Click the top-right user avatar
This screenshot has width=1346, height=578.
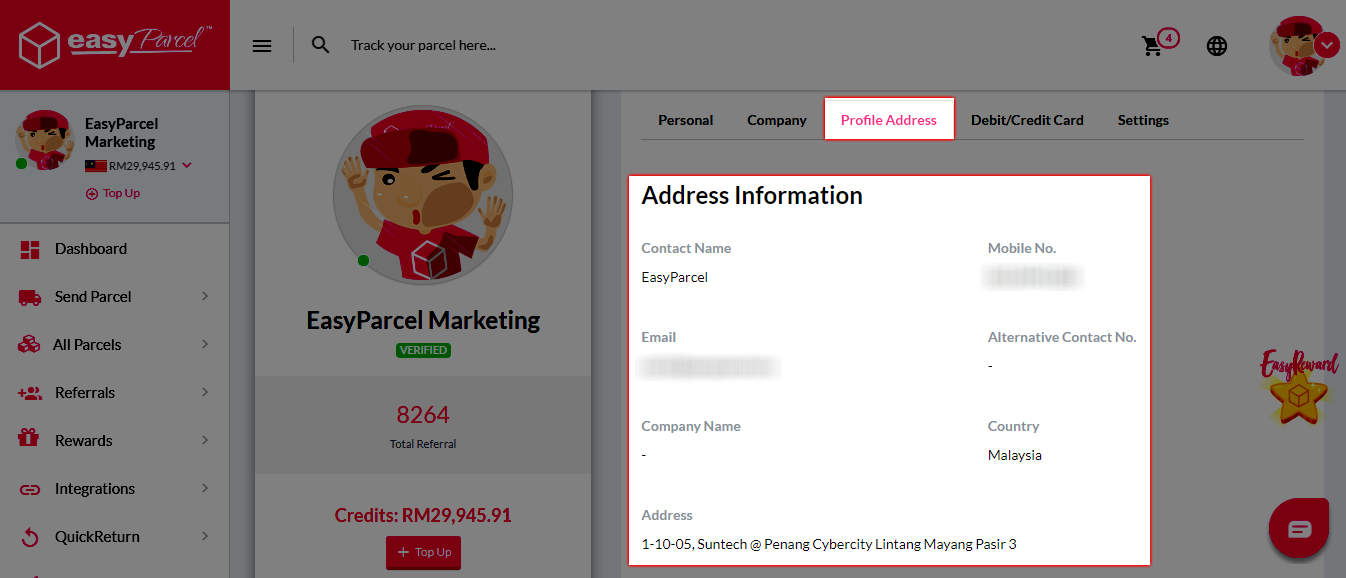pos(1297,46)
